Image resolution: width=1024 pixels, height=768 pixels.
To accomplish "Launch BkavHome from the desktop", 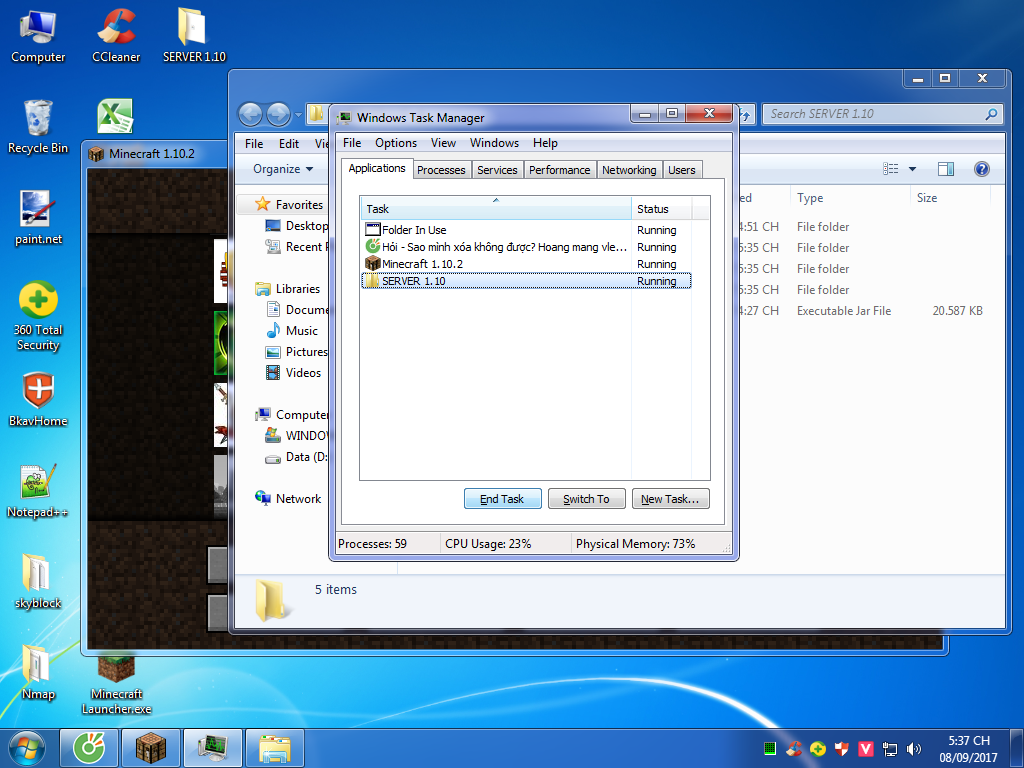I will 38,400.
